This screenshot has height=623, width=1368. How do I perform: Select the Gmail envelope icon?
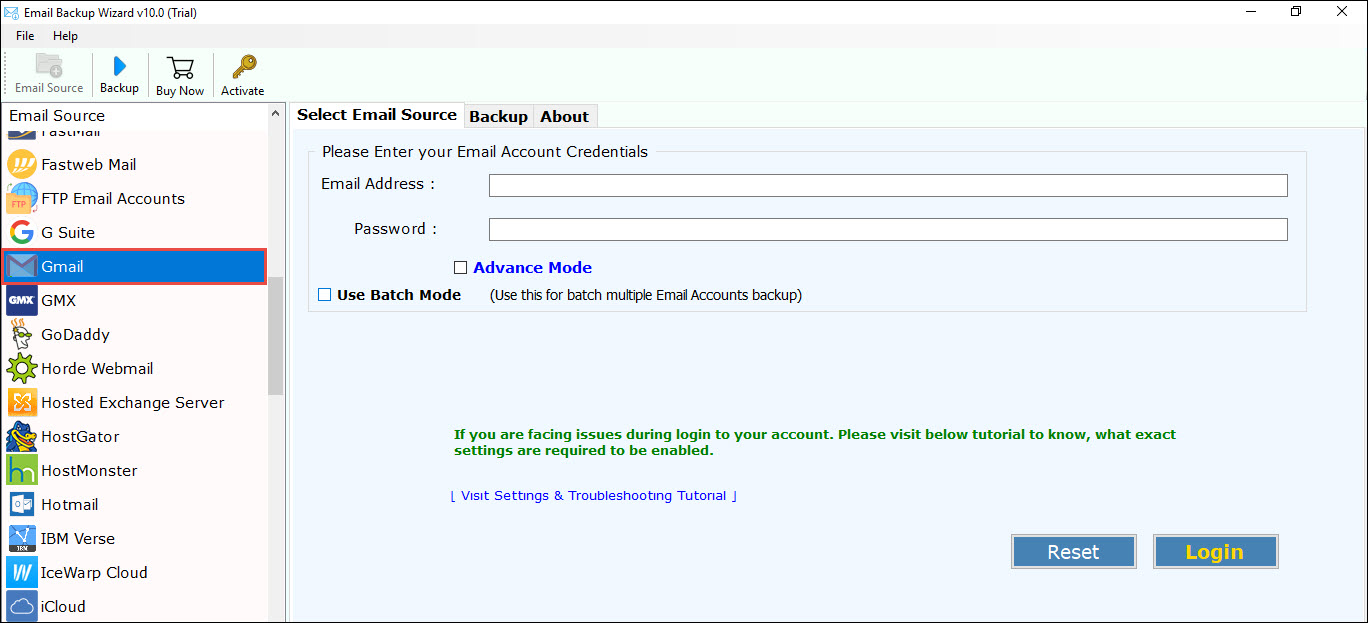22,266
